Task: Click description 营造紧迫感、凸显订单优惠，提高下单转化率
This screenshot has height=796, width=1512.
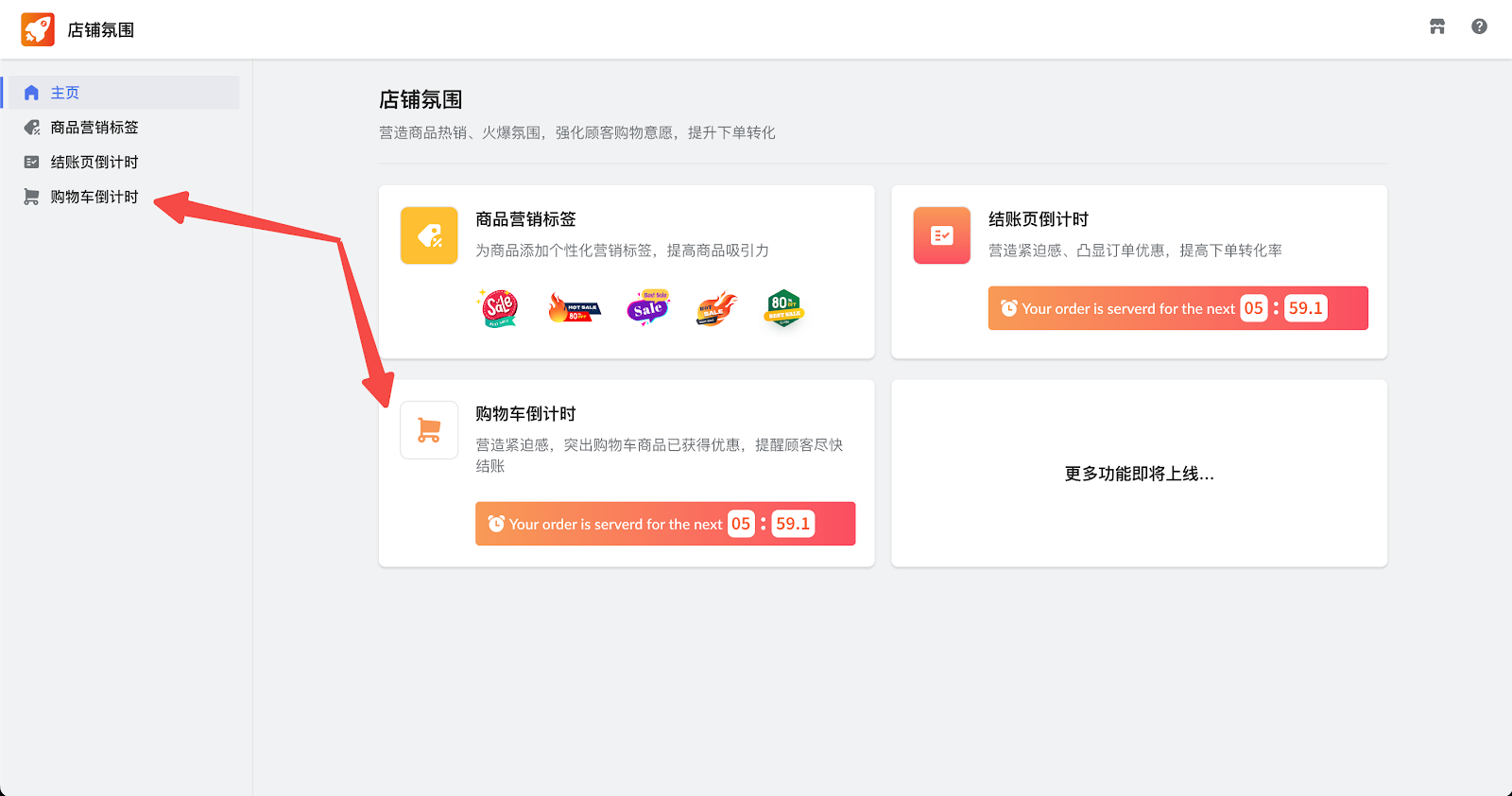Action: [x=1135, y=251]
